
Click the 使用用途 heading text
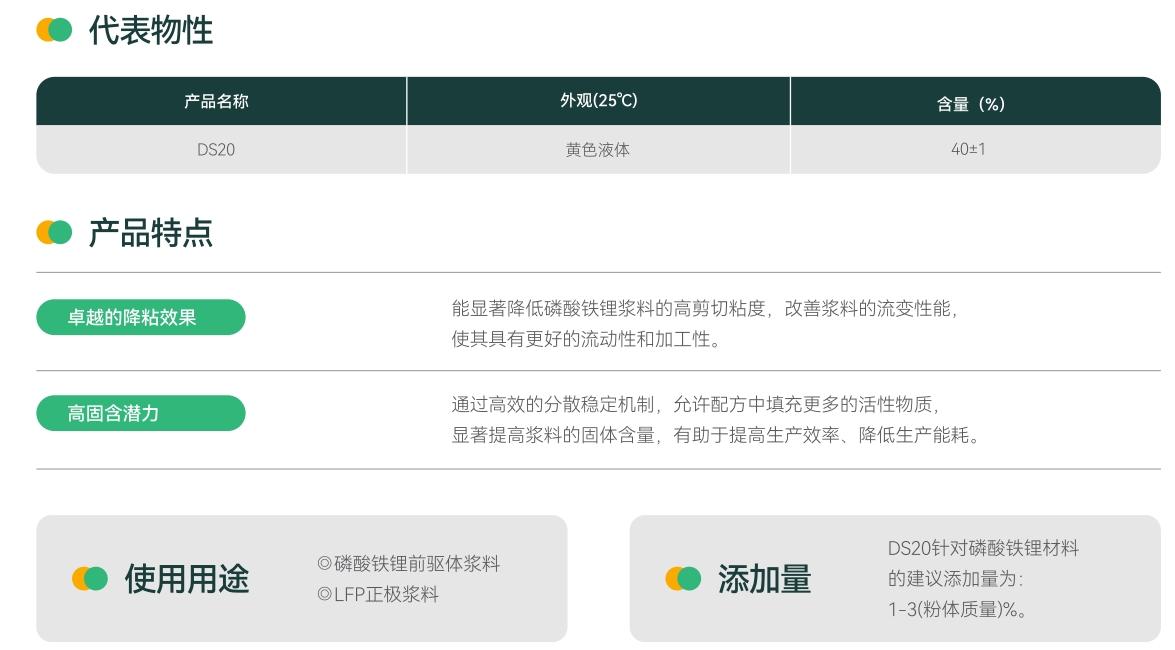coord(187,578)
